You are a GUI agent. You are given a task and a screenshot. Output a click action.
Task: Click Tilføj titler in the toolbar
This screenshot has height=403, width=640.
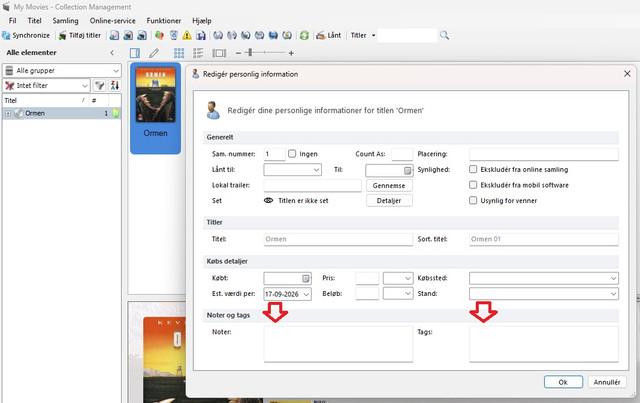pyautogui.click(x=80, y=36)
